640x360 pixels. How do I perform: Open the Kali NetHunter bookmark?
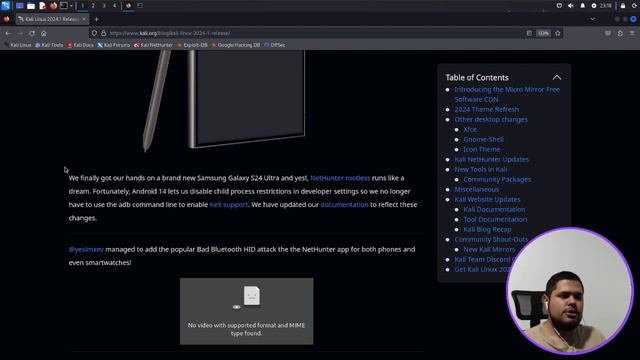point(153,45)
